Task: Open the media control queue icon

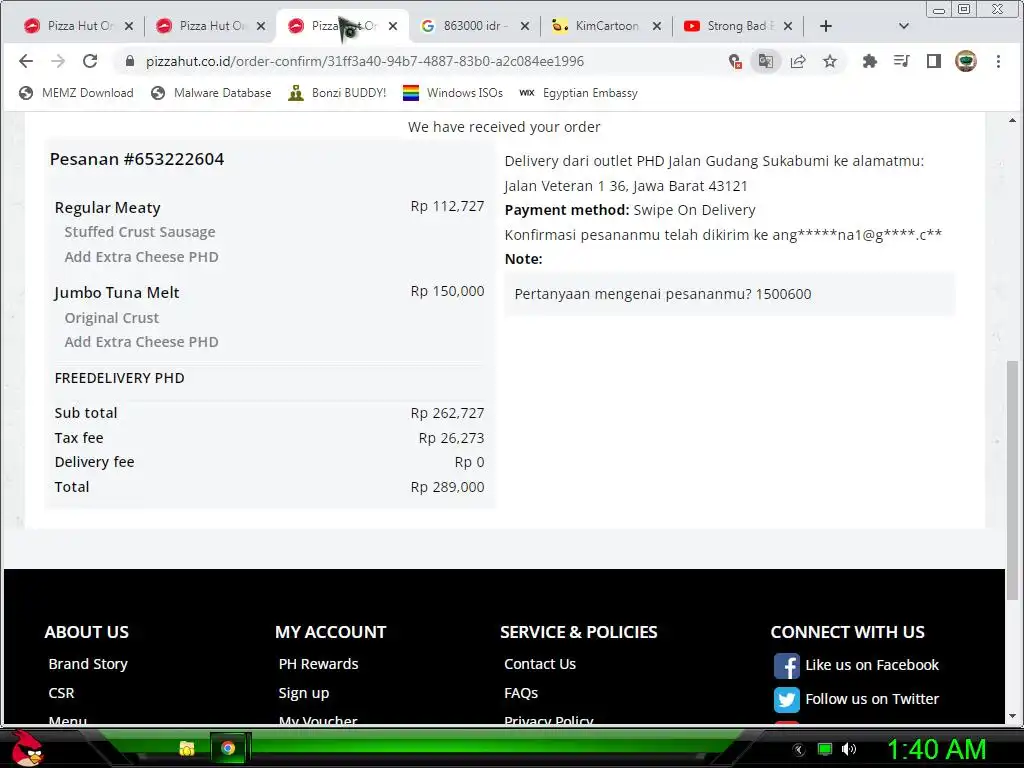Action: click(901, 61)
